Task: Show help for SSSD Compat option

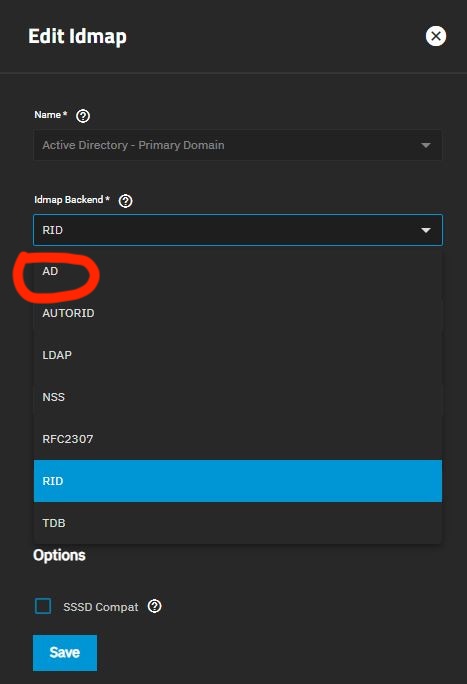Action: [x=154, y=606]
